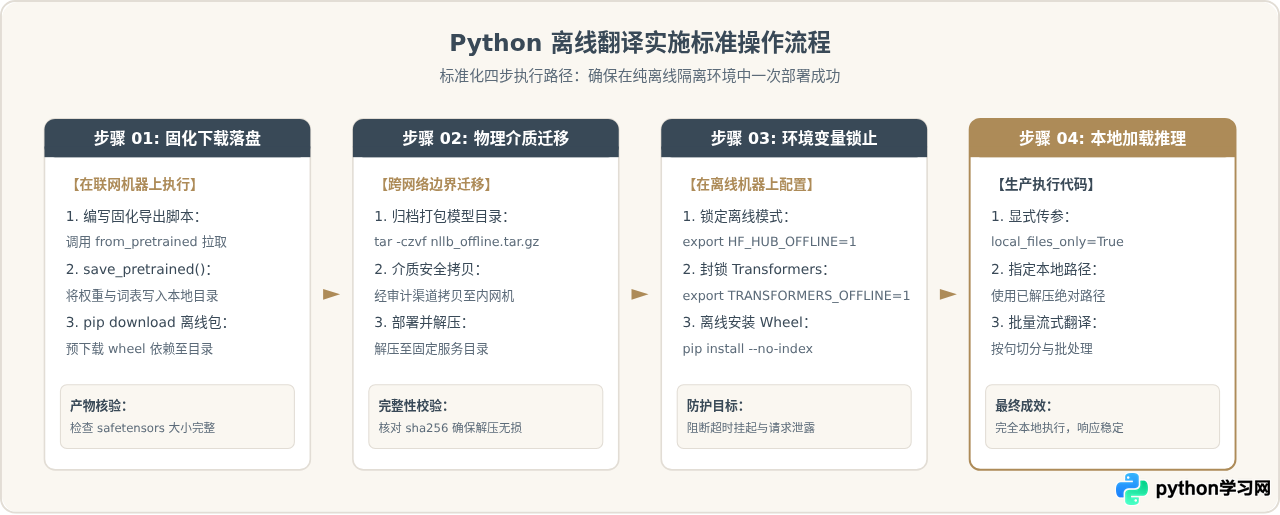Click the text "预下载 wheel 依赖至目录"
This screenshot has height=515, width=1280.
tap(140, 349)
